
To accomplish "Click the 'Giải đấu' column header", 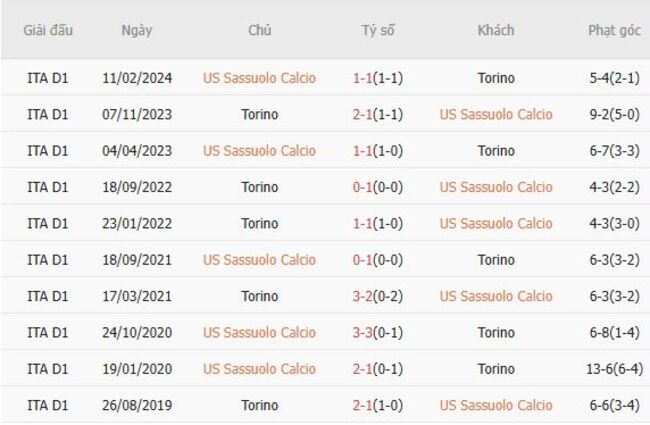I will point(48,30).
